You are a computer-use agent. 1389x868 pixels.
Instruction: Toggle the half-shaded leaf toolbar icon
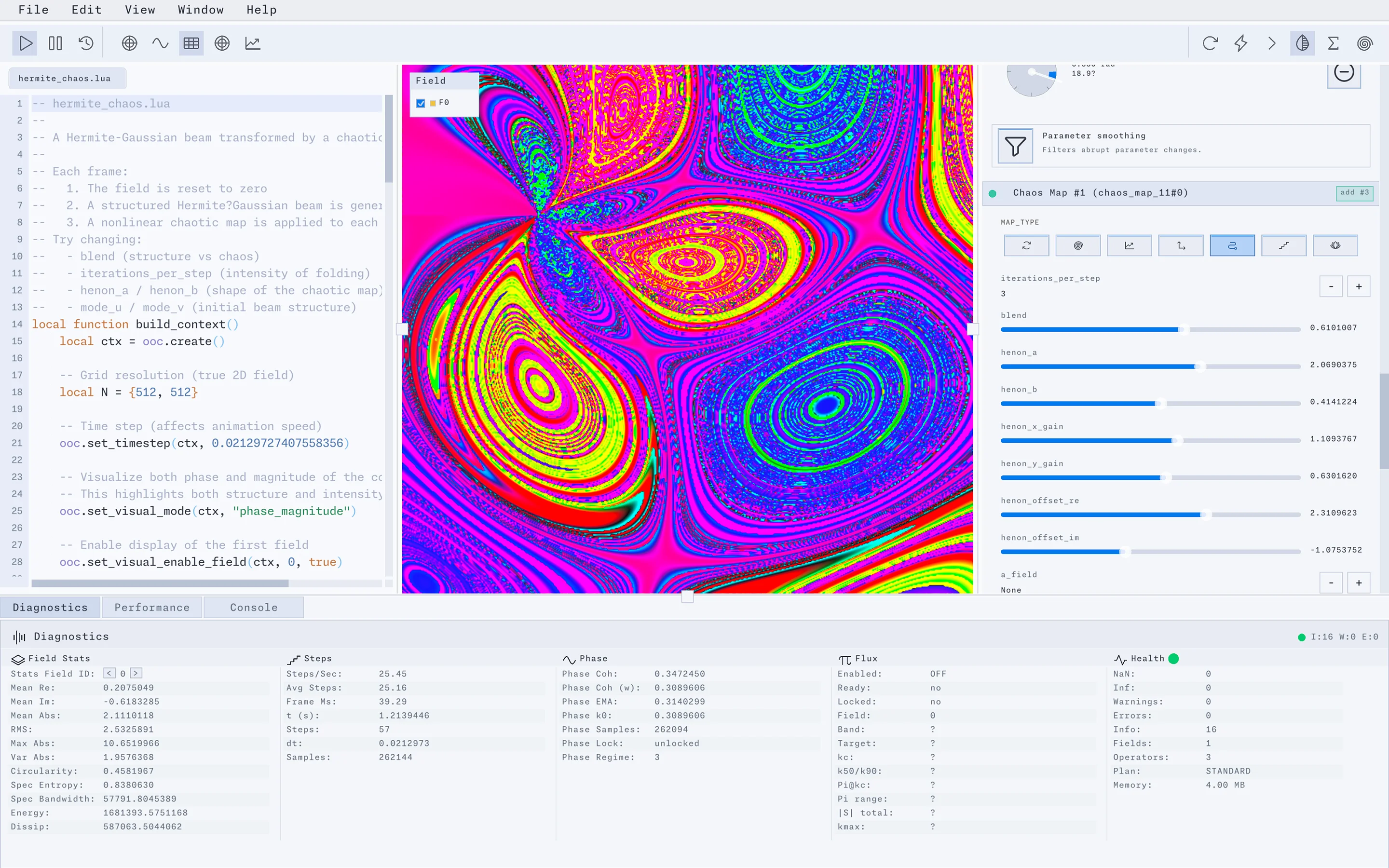click(x=1302, y=43)
